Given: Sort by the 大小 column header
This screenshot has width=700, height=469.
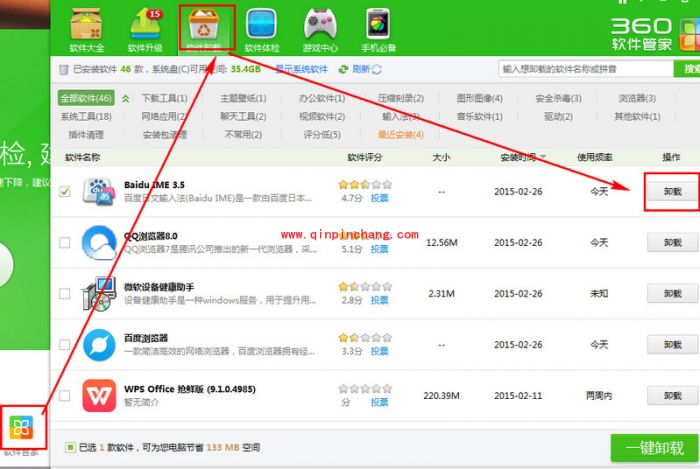Looking at the screenshot, I should click(x=441, y=157).
